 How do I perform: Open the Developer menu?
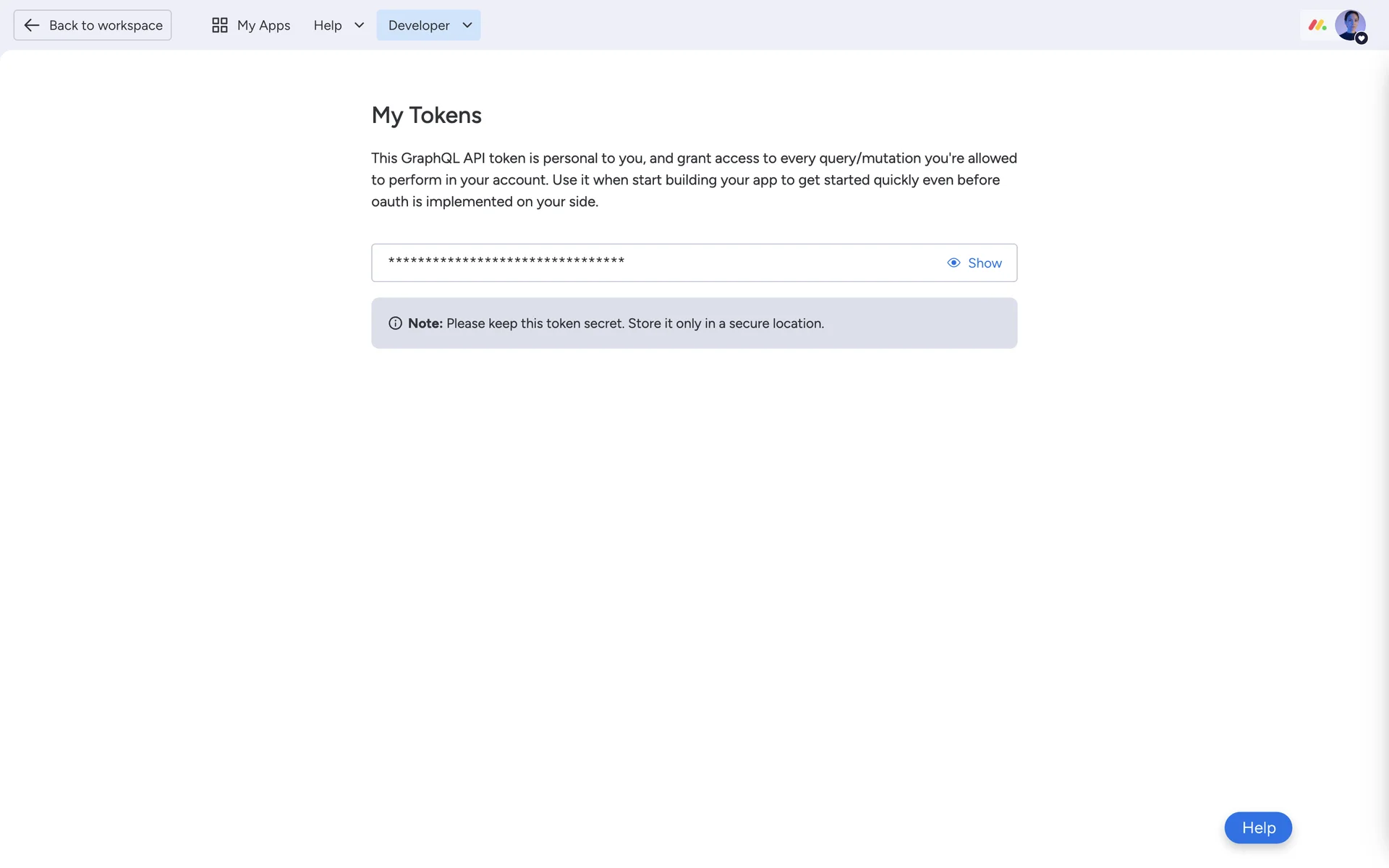[x=419, y=25]
